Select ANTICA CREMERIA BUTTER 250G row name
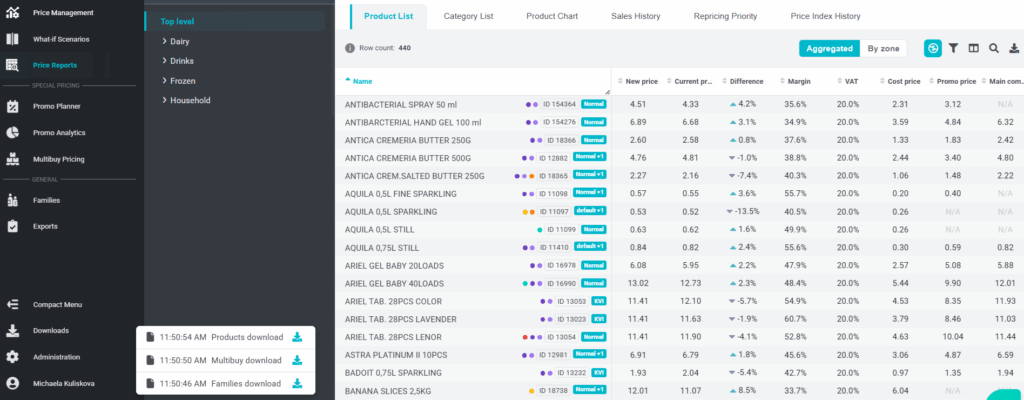1024x400 pixels. (407, 141)
